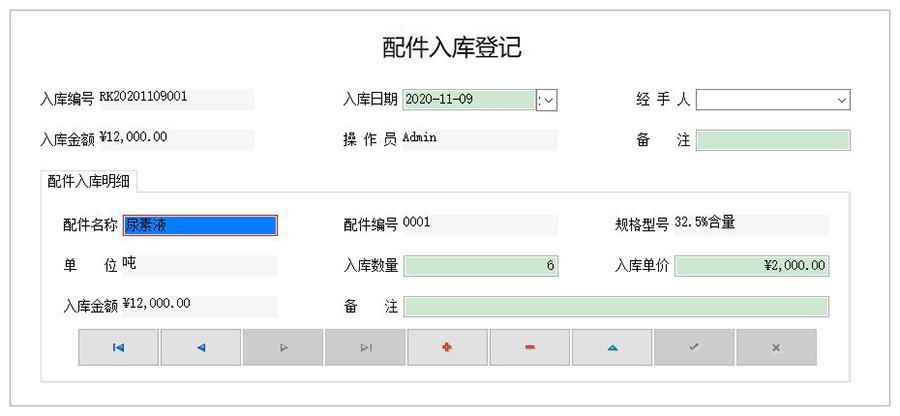
Task: Confirm changes with the checkmark icon
Action: pyautogui.click(x=694, y=347)
